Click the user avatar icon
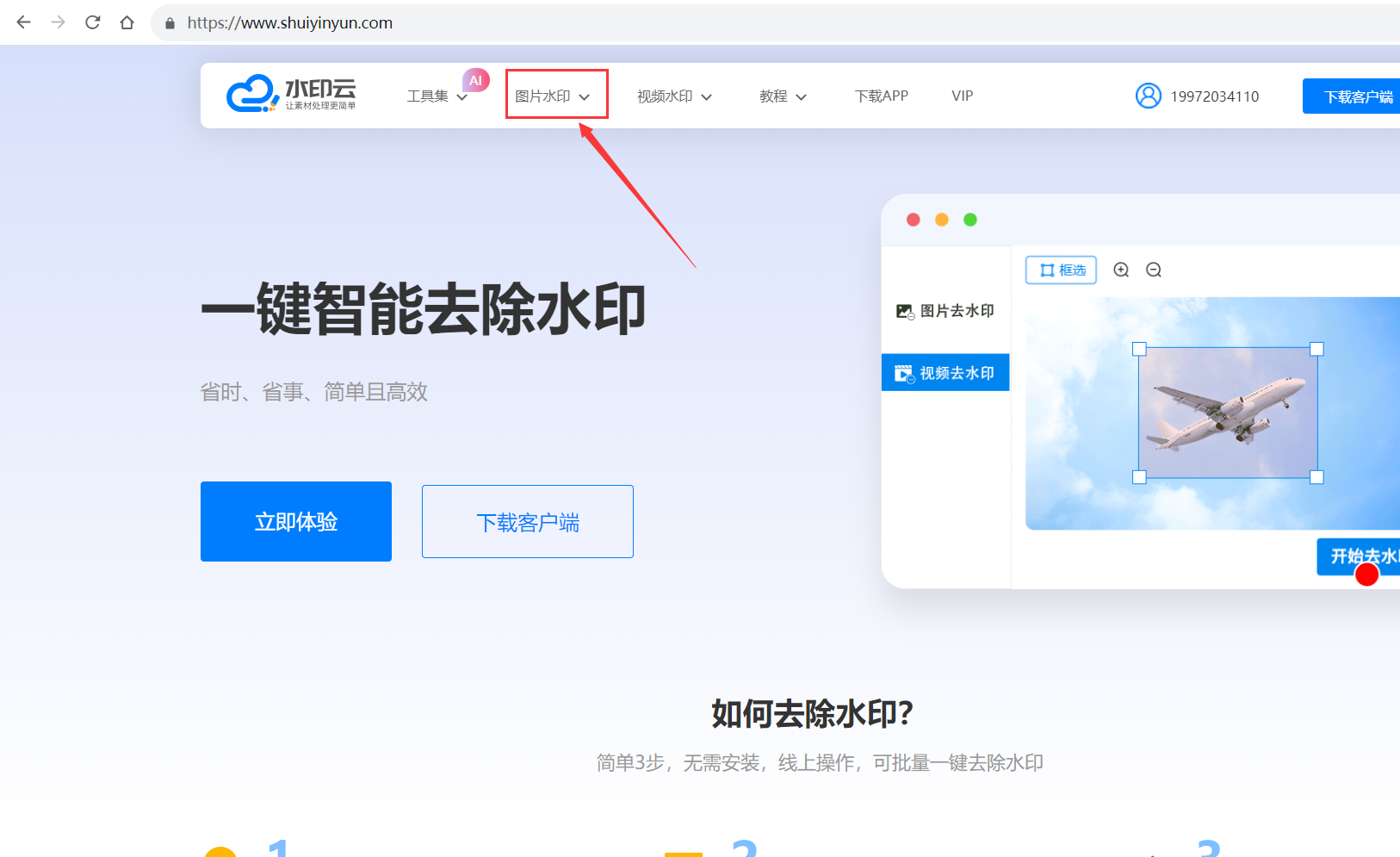This screenshot has width=1400, height=857. [1149, 96]
